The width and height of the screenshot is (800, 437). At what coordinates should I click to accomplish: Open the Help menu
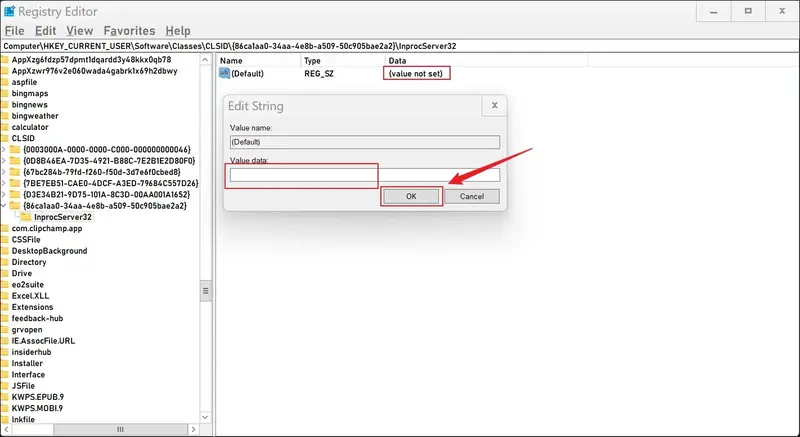(x=178, y=31)
